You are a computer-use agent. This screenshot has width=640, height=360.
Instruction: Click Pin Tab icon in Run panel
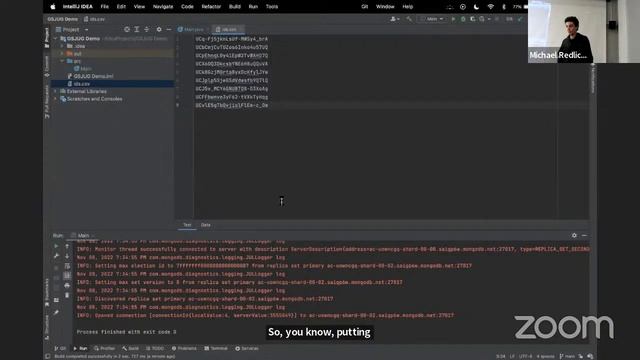coord(56,313)
